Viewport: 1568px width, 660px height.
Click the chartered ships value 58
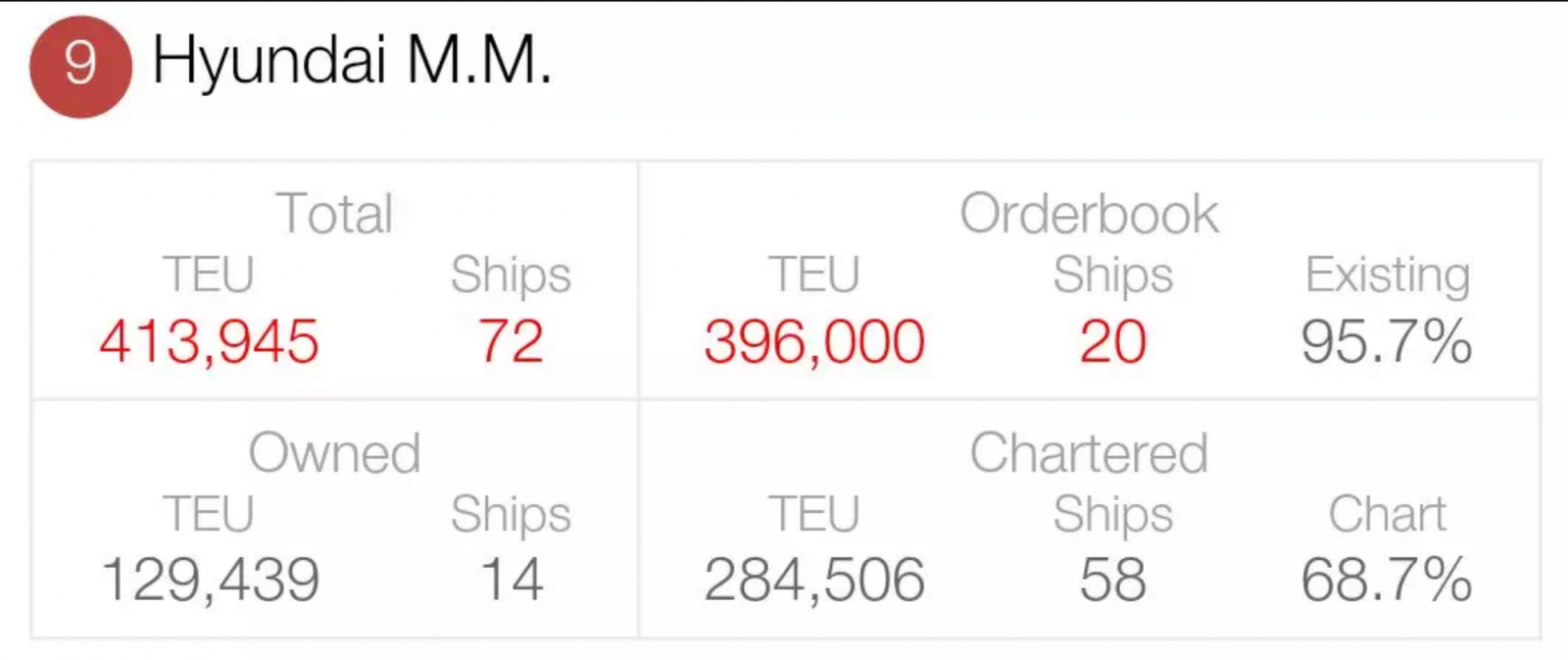tap(1113, 580)
